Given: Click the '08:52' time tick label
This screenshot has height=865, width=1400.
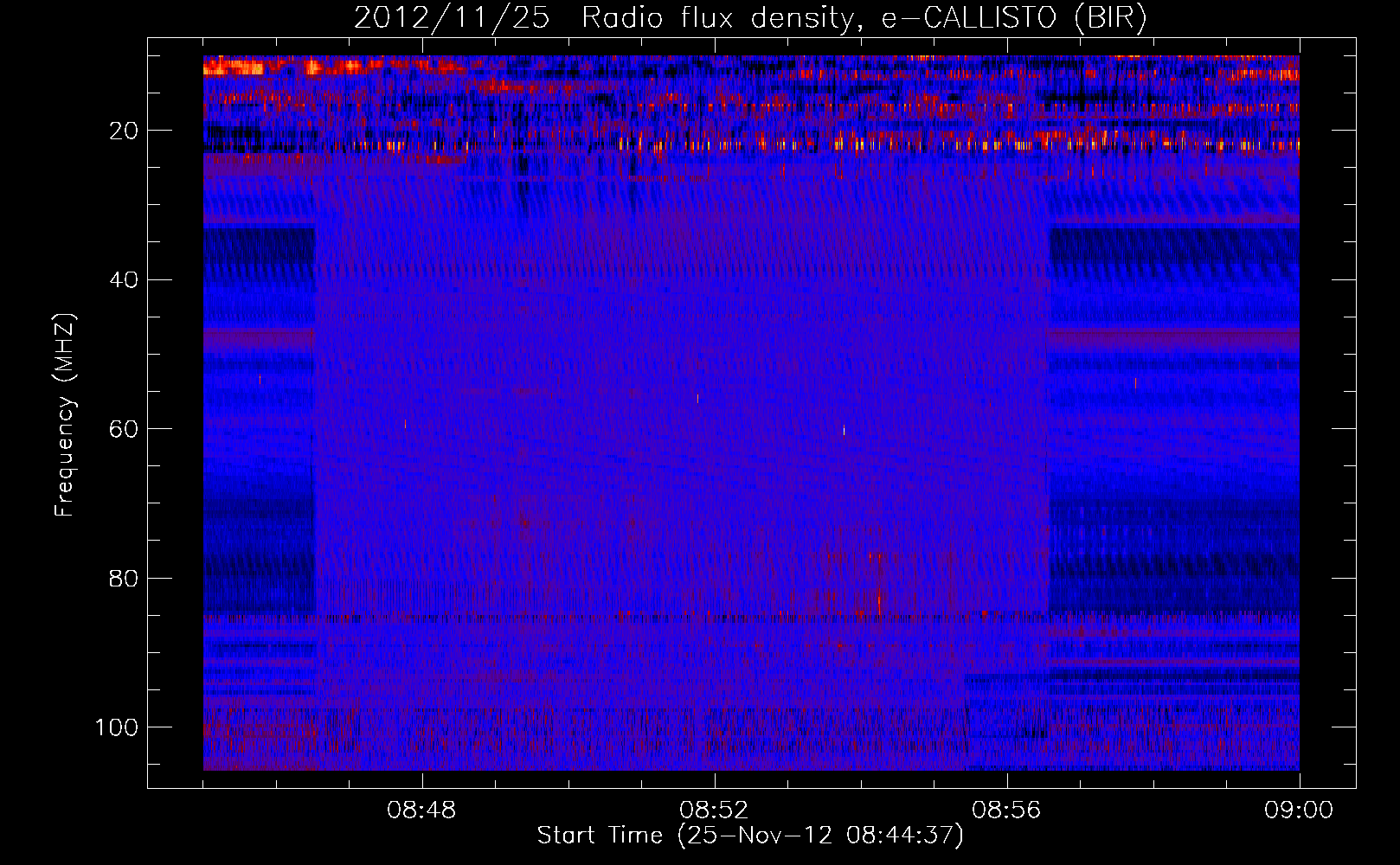Looking at the screenshot, I should 715,811.
